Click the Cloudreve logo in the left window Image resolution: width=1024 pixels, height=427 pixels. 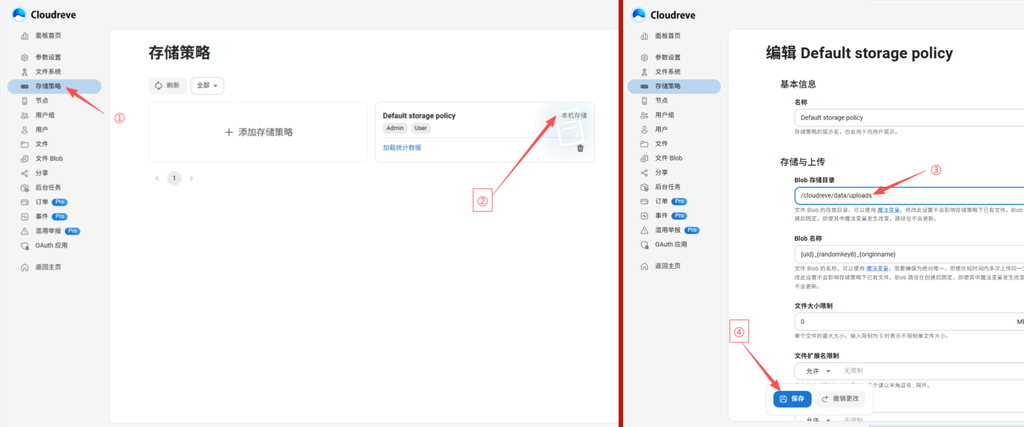pyautogui.click(x=43, y=14)
